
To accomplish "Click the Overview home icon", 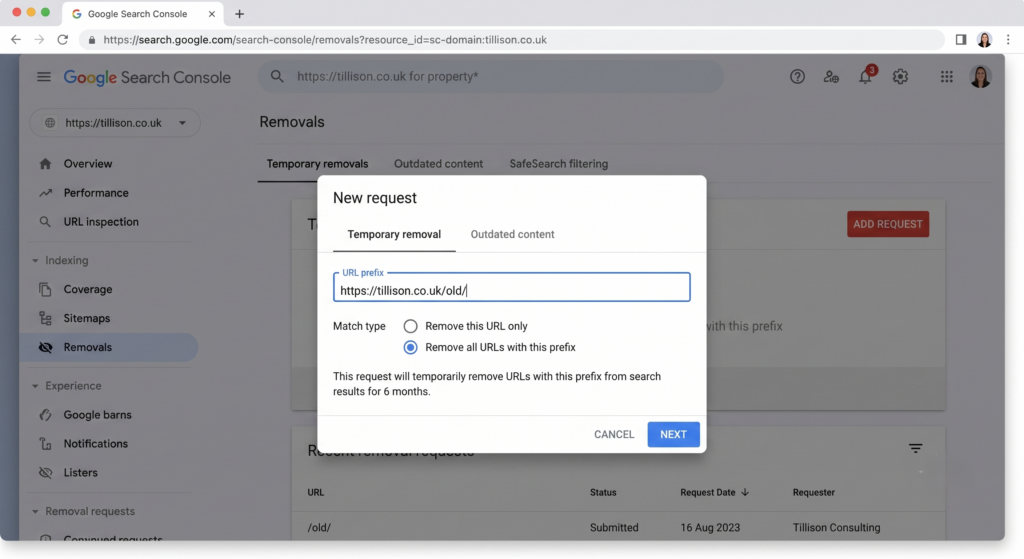I will pos(45,164).
